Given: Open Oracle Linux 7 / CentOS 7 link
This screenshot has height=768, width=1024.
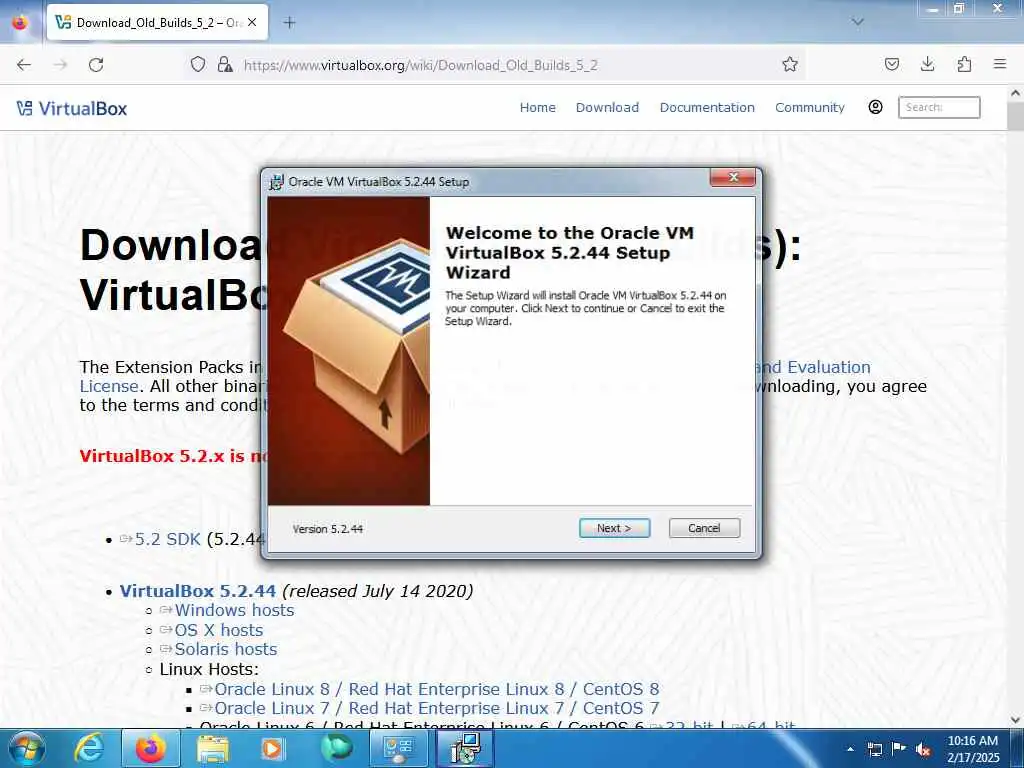Looking at the screenshot, I should coord(436,708).
